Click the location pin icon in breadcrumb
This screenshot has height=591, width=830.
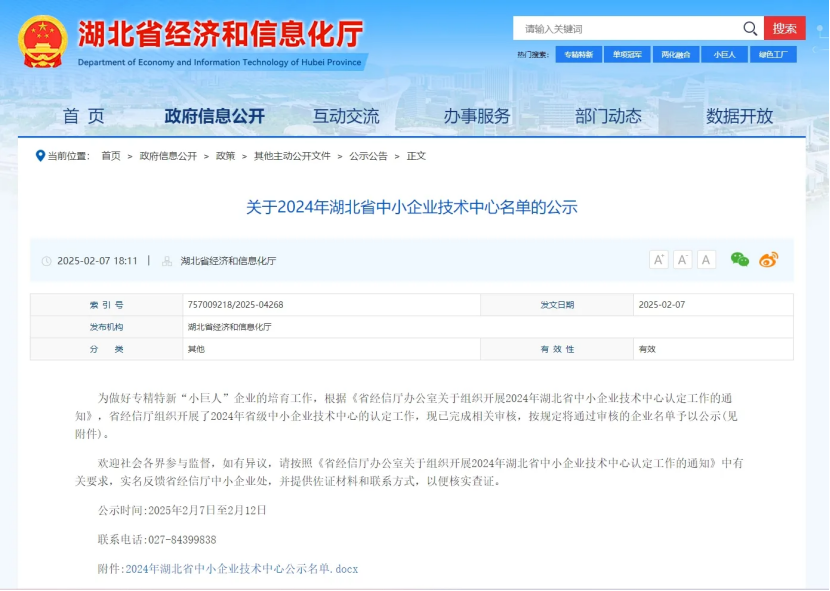tap(40, 156)
